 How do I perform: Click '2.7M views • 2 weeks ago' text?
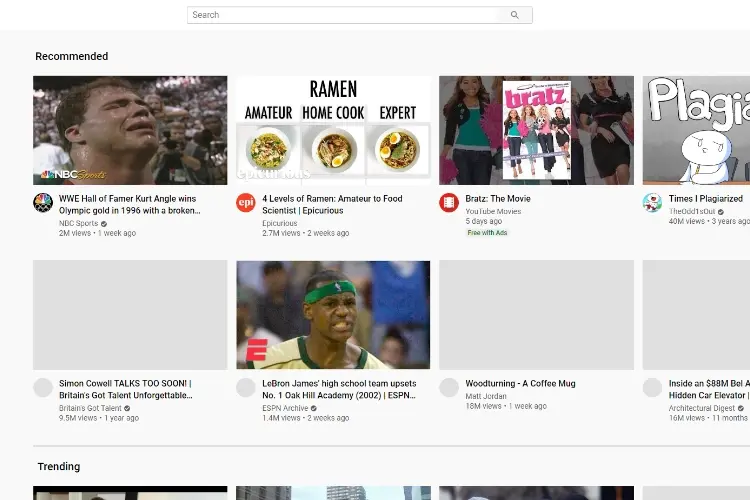(x=306, y=233)
